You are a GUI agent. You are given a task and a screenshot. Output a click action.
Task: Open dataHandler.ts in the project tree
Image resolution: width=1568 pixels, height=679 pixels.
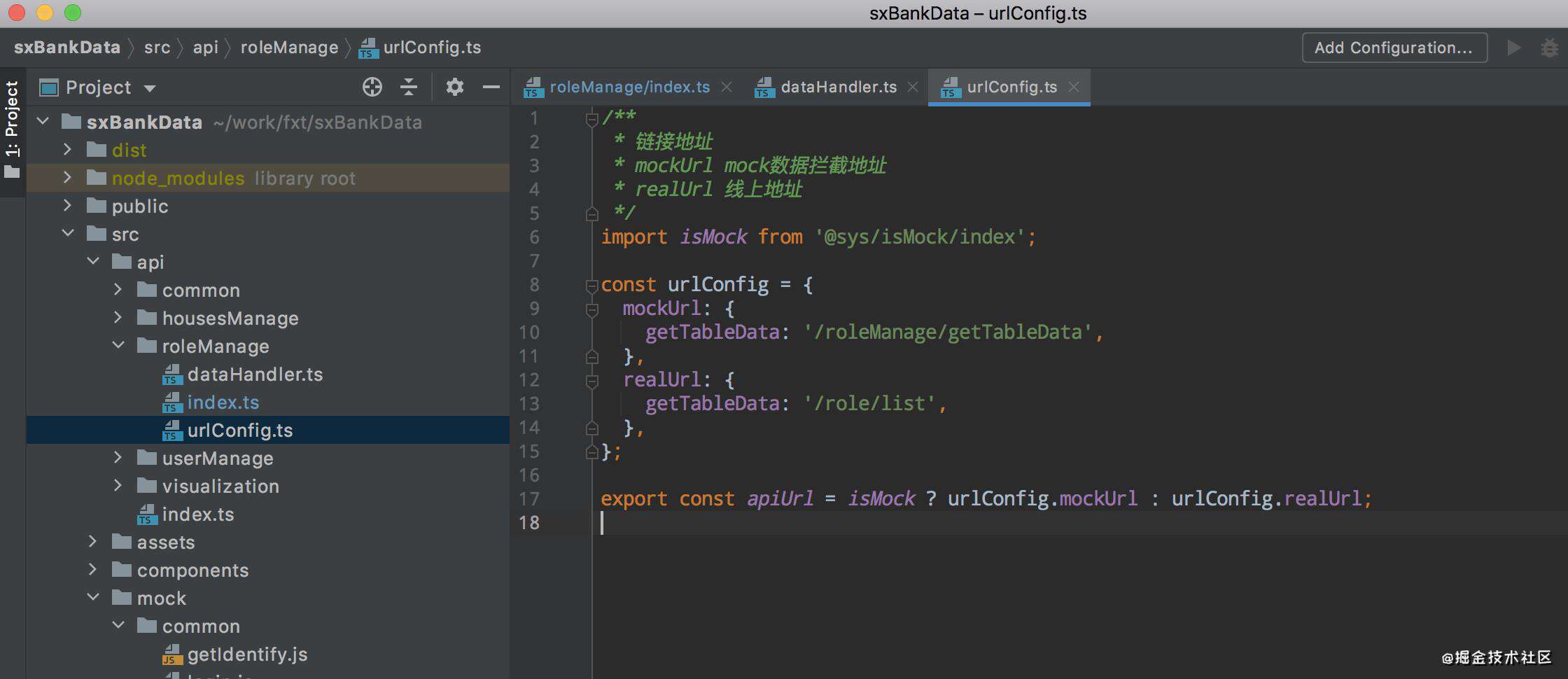pyautogui.click(x=255, y=374)
